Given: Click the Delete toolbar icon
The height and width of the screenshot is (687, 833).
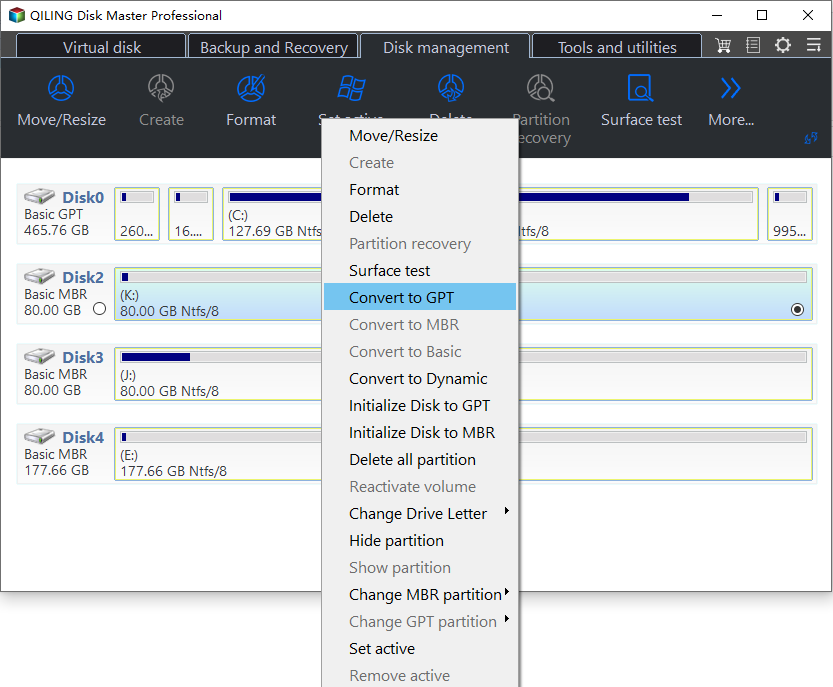Looking at the screenshot, I should click(x=450, y=88).
